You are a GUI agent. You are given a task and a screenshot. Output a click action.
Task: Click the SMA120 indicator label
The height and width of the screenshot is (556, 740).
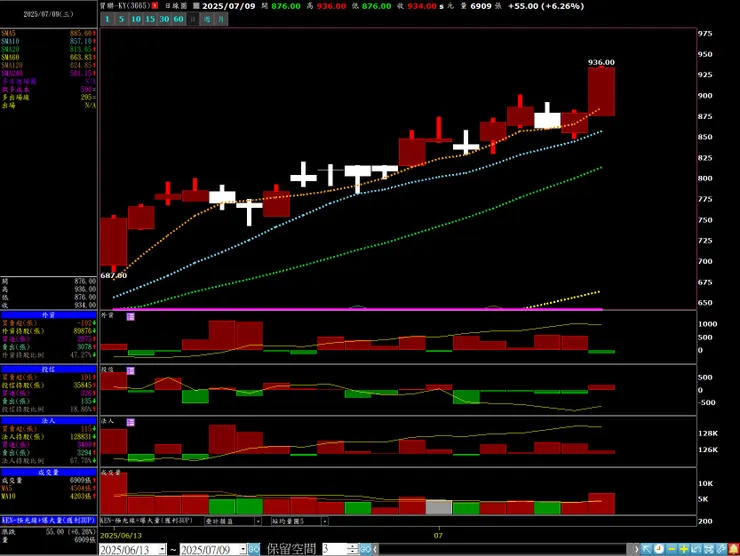pyautogui.click(x=12, y=65)
